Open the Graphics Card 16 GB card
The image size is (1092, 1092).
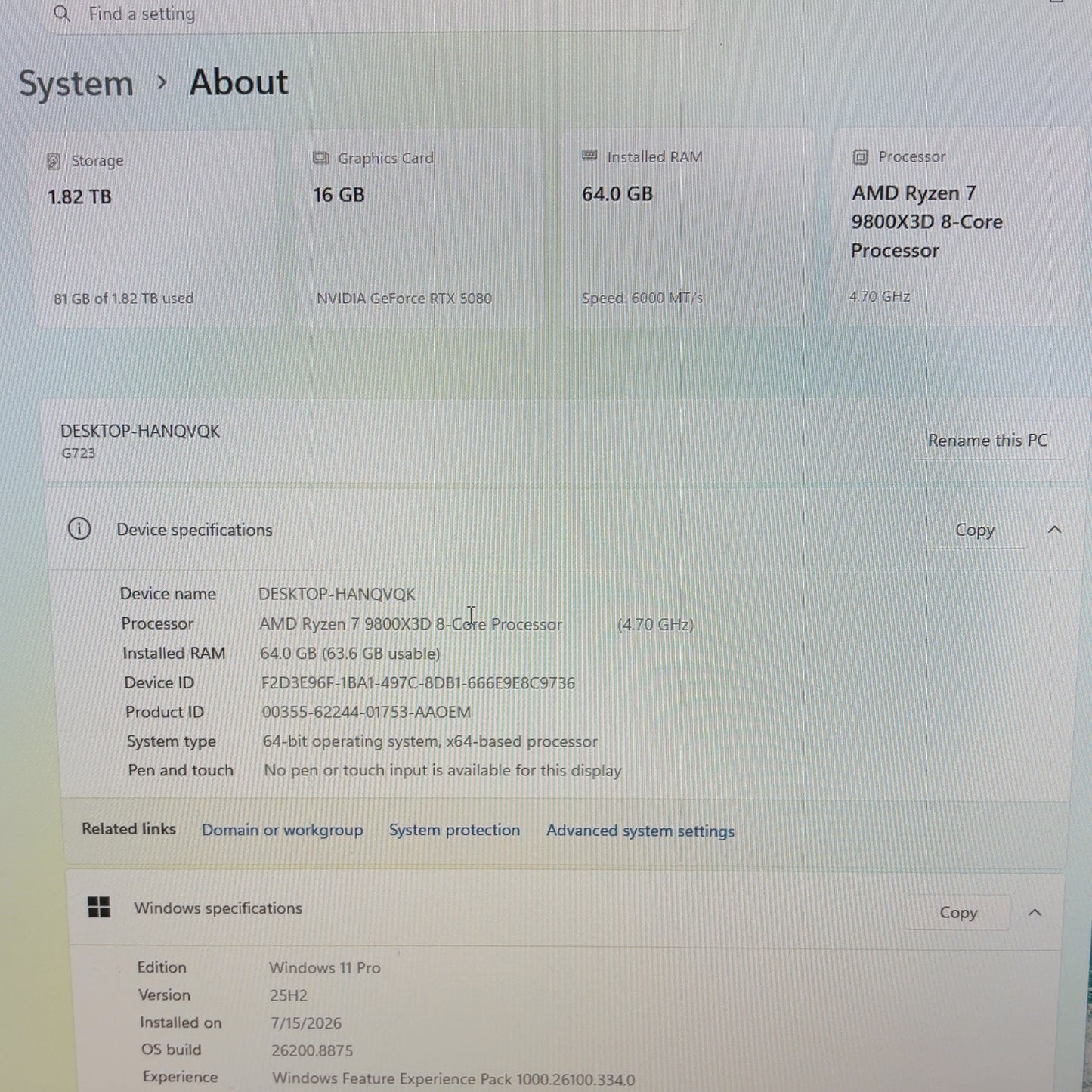[x=420, y=229]
